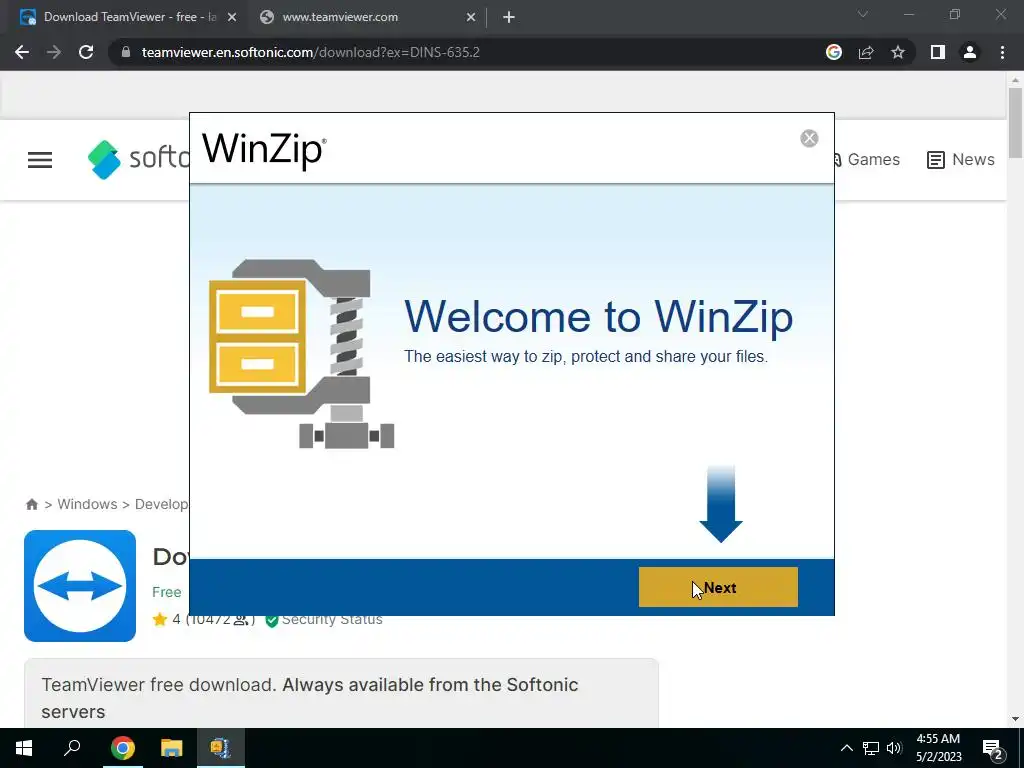Image resolution: width=1024 pixels, height=768 pixels.
Task: Open the Chrome side panel
Action: (x=938, y=52)
